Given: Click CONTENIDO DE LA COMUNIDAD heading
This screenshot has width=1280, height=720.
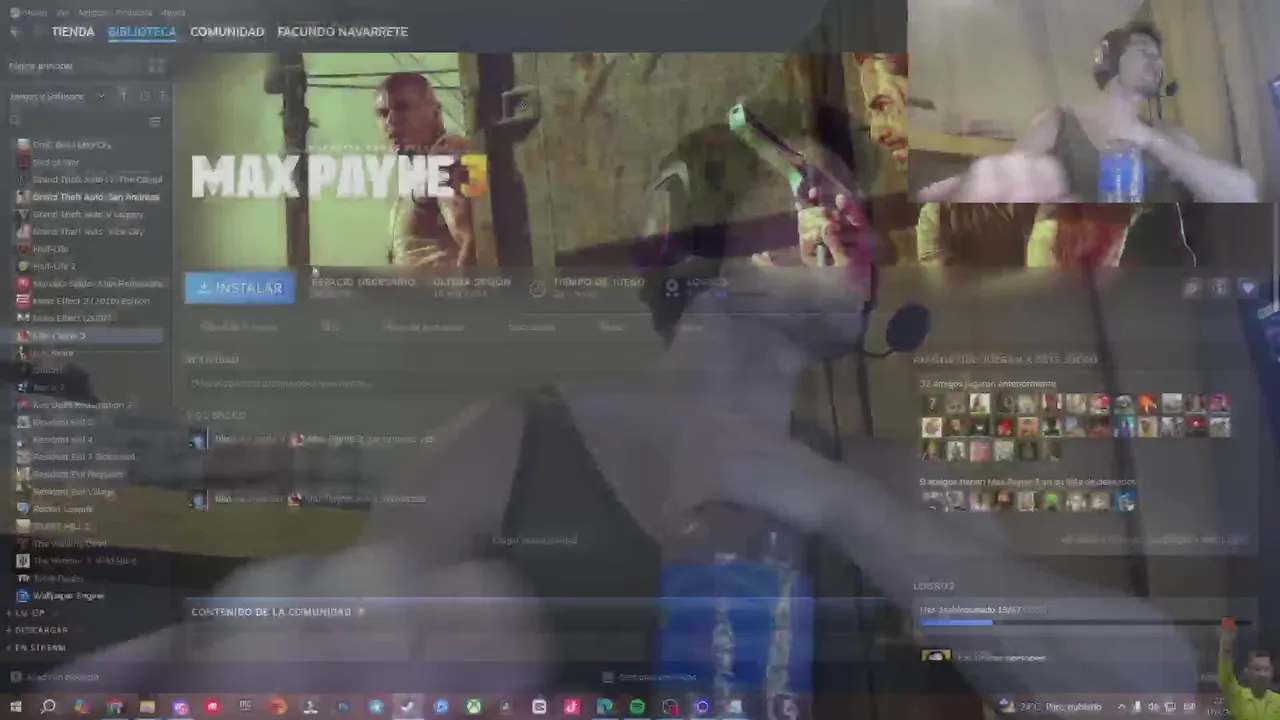Looking at the screenshot, I should pyautogui.click(x=271, y=612).
